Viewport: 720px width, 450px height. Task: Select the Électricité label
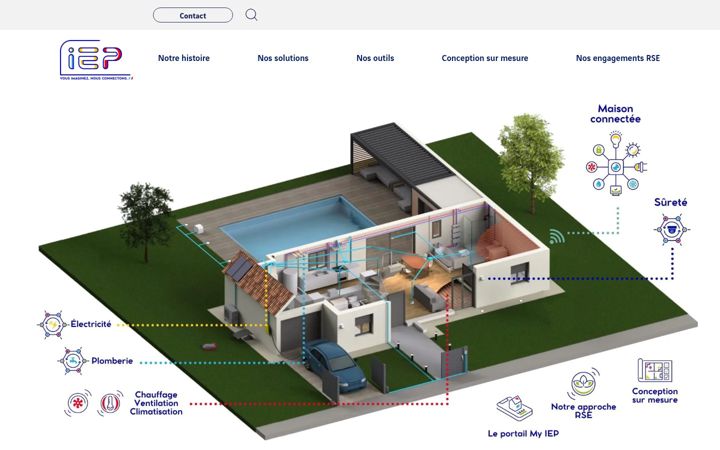click(x=91, y=324)
